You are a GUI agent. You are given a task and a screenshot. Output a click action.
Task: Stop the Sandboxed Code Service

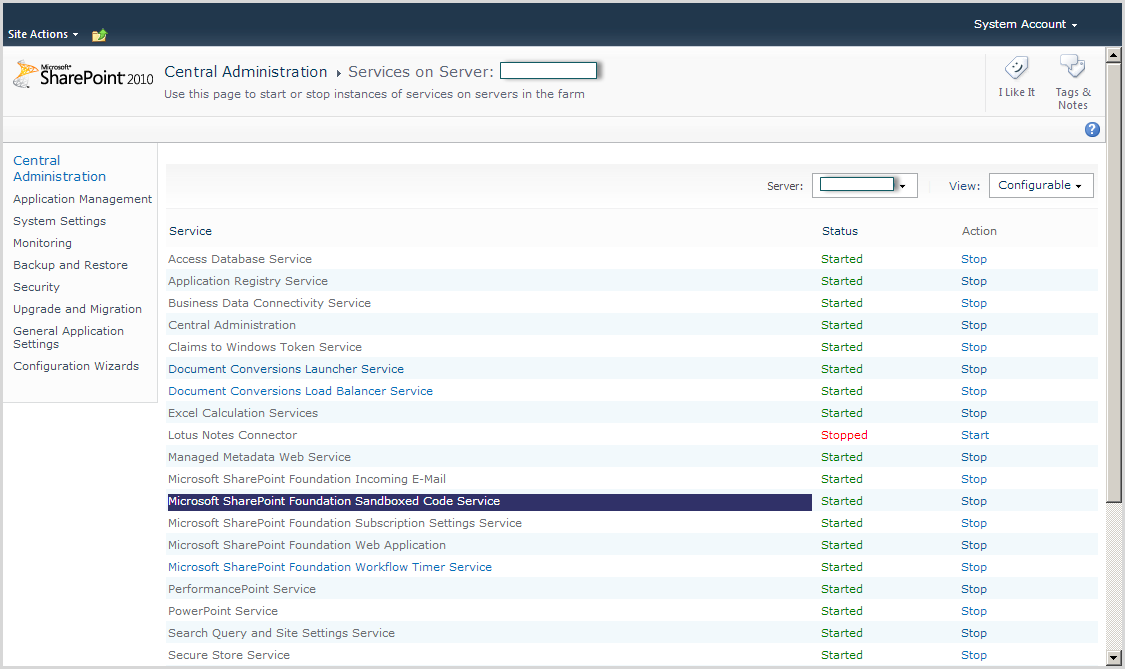(974, 501)
